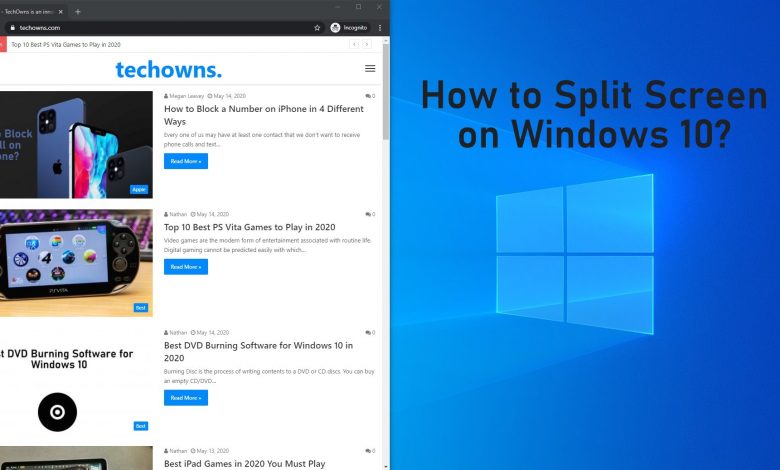
Task: Open article Best iPad Games in 2020
Action: (x=244, y=464)
